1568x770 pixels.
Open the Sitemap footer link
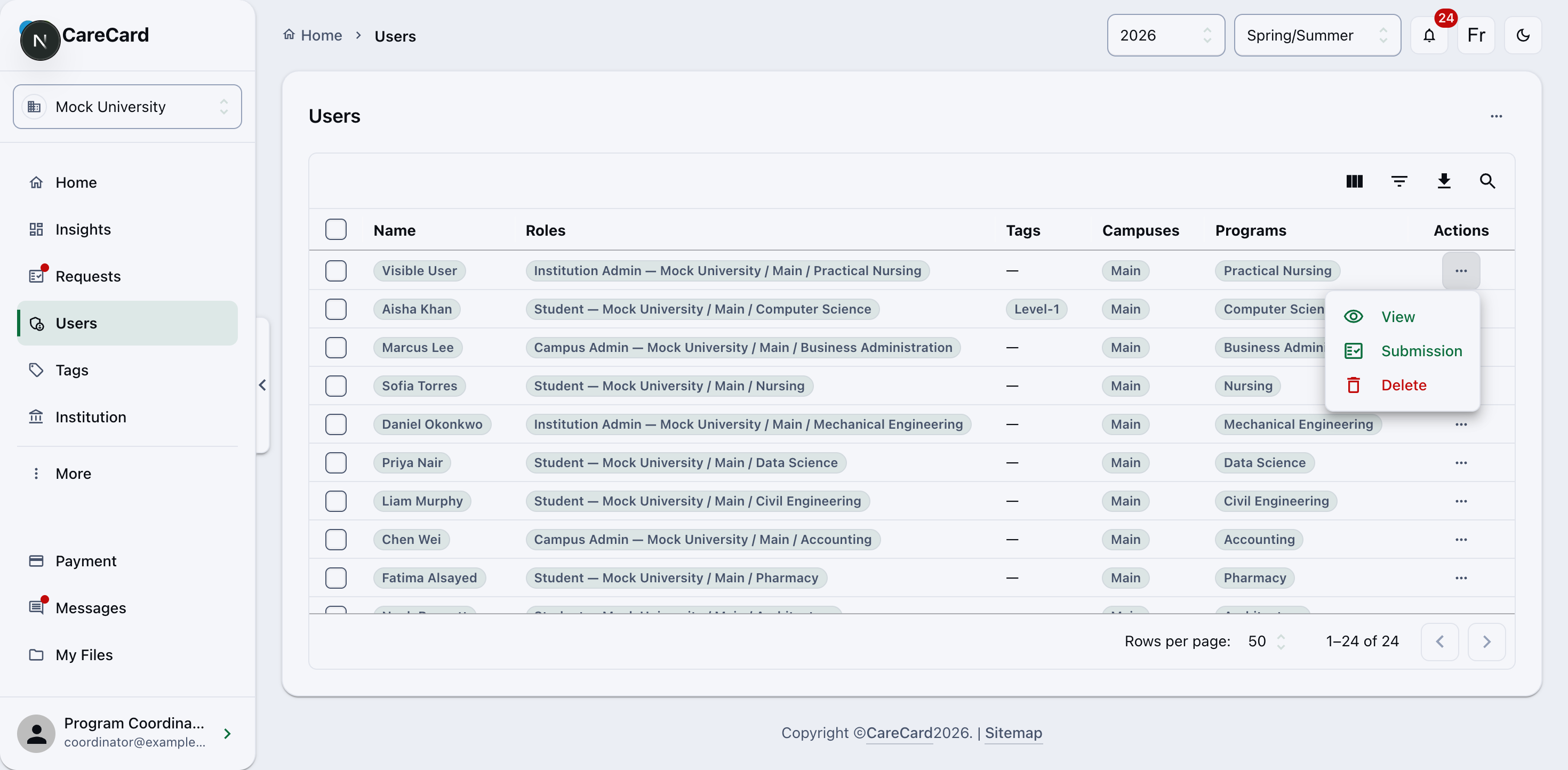tap(1013, 733)
